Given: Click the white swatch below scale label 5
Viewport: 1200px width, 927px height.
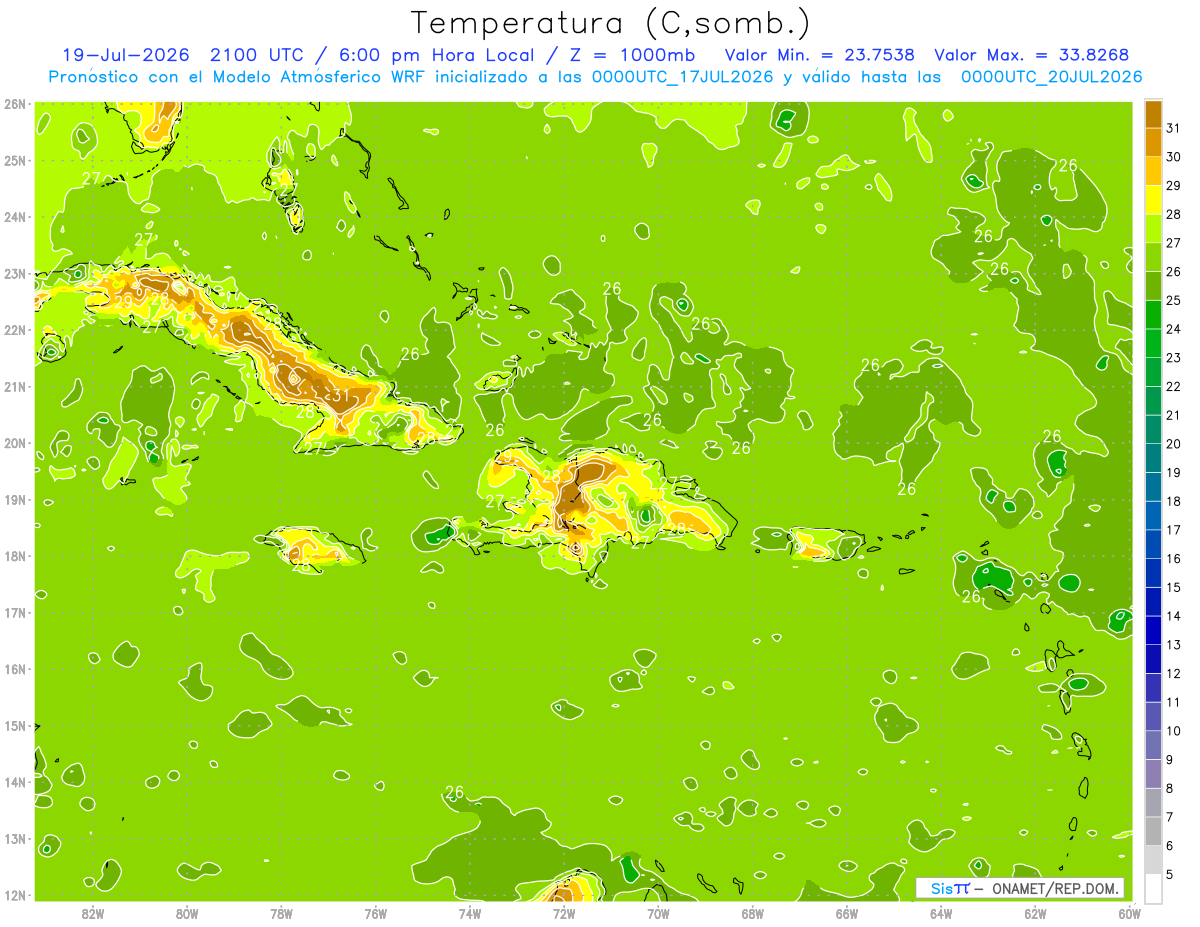Looking at the screenshot, I should pos(1153,888).
